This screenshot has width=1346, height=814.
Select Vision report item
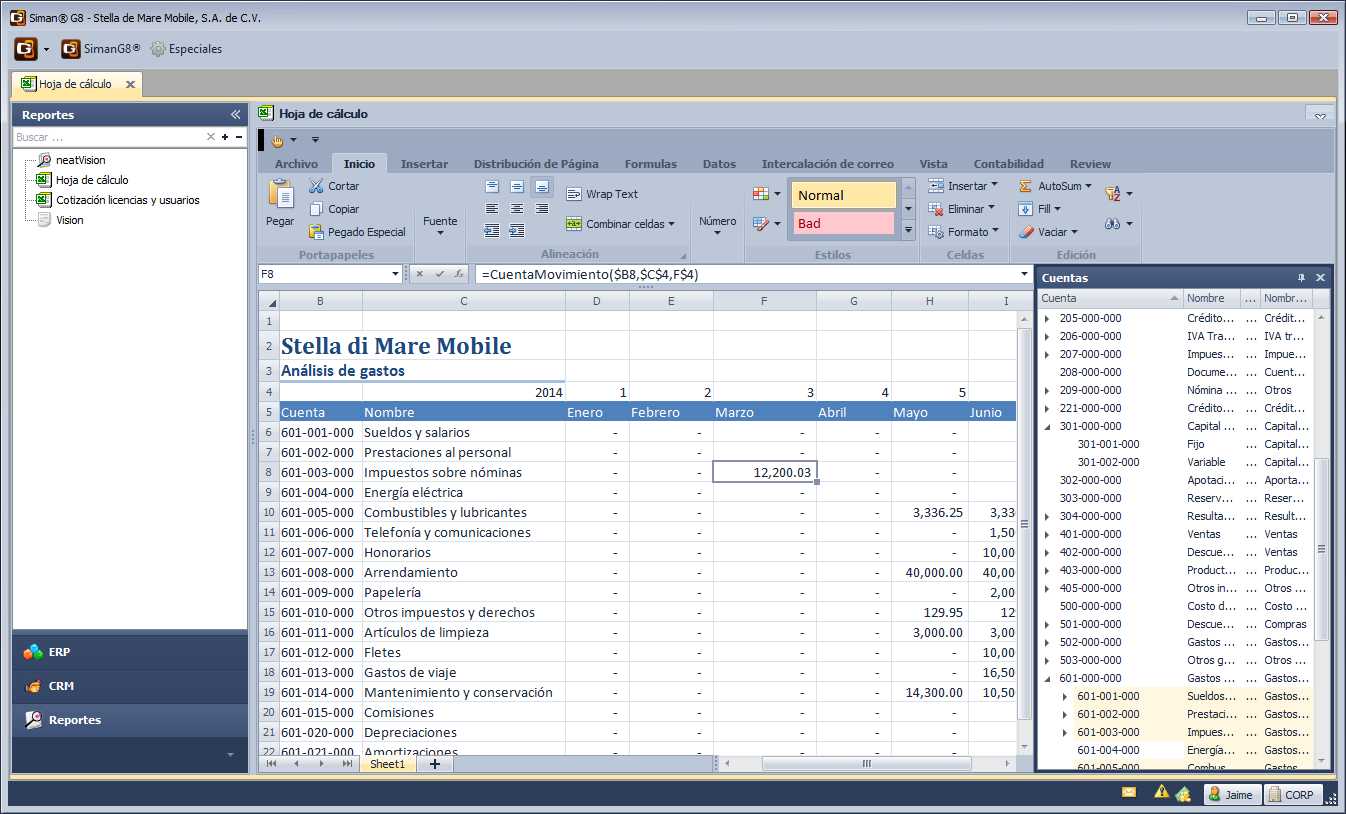pos(69,220)
